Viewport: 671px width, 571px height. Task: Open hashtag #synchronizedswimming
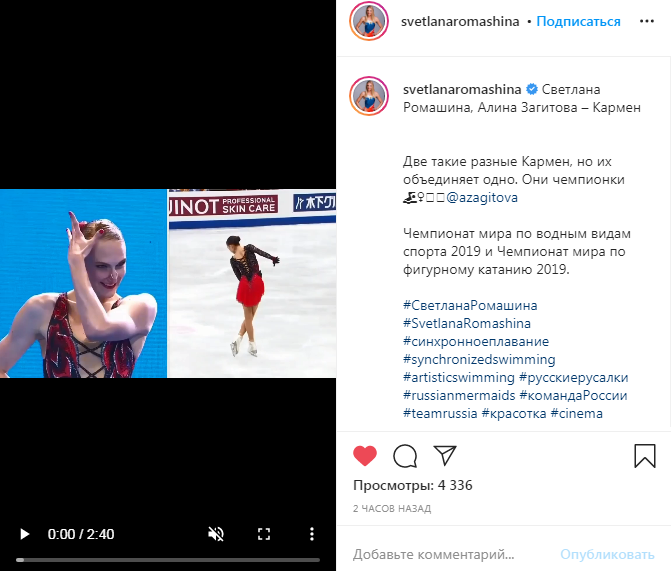pos(479,360)
